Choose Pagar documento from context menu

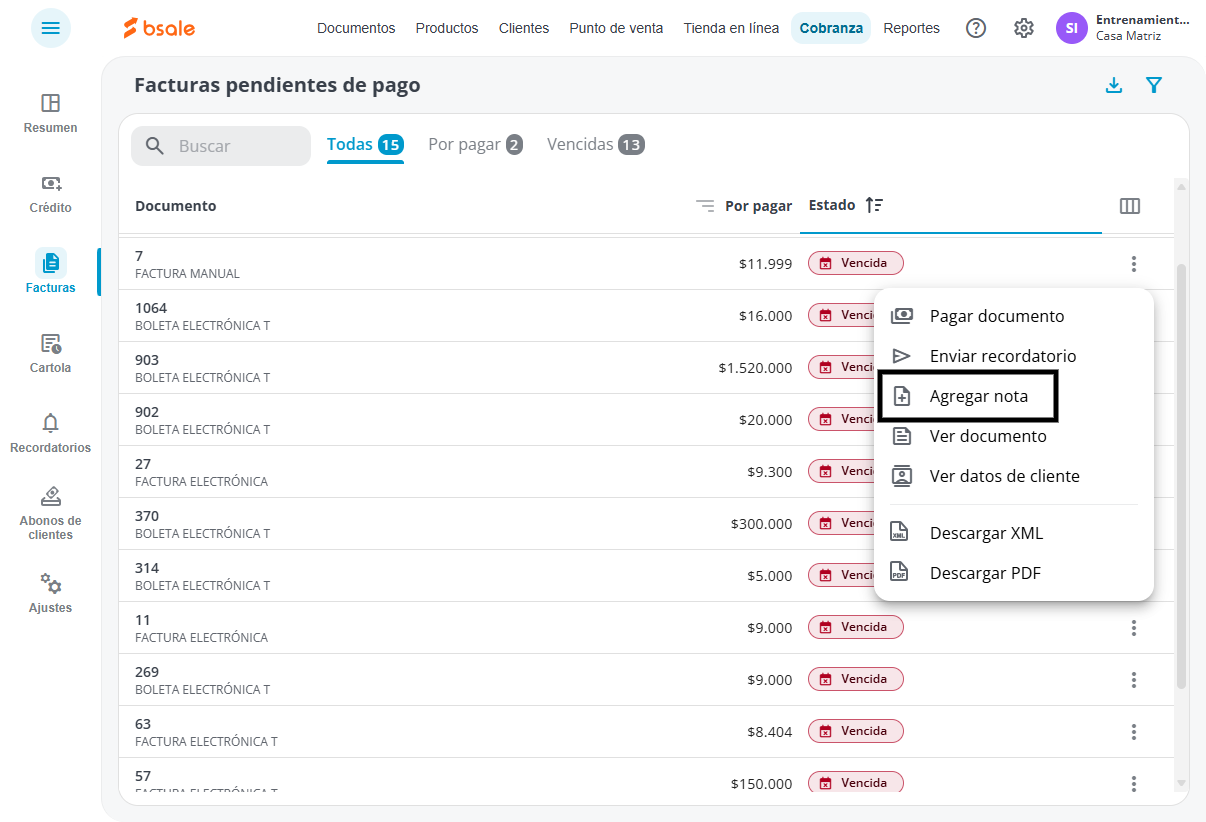[1014, 316]
